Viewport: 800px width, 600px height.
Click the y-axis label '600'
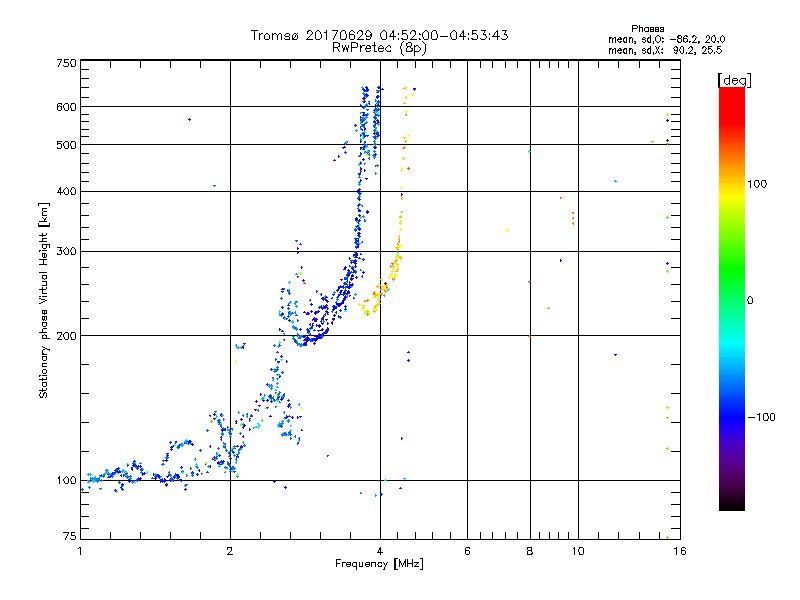click(x=66, y=107)
